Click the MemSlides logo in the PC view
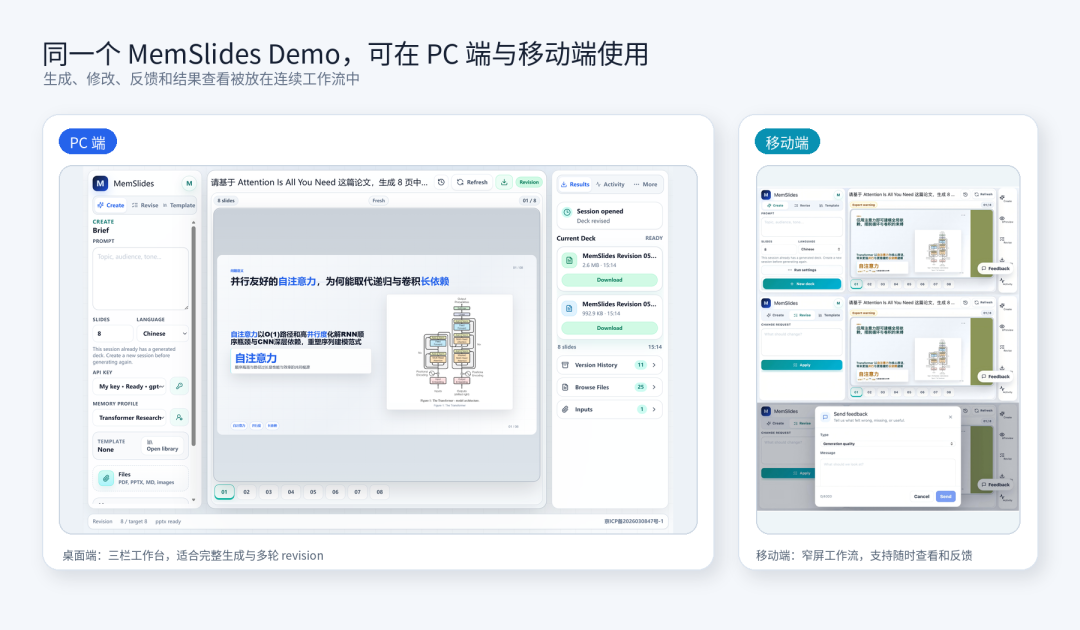1080x630 pixels. tap(101, 183)
